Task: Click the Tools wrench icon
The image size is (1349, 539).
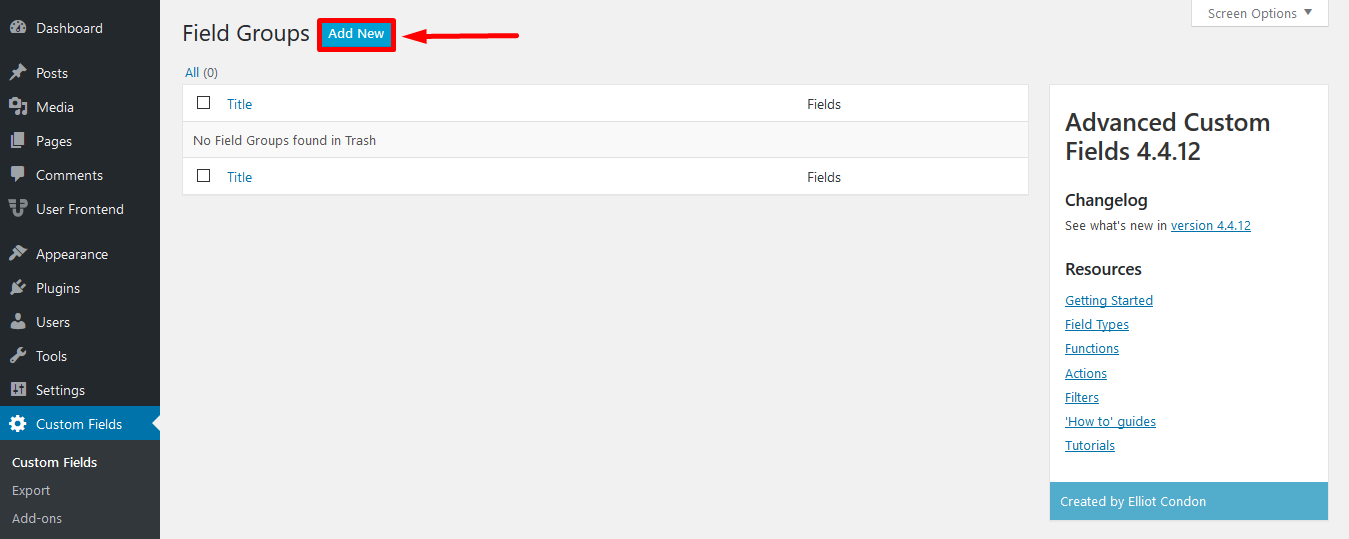Action: coord(18,356)
